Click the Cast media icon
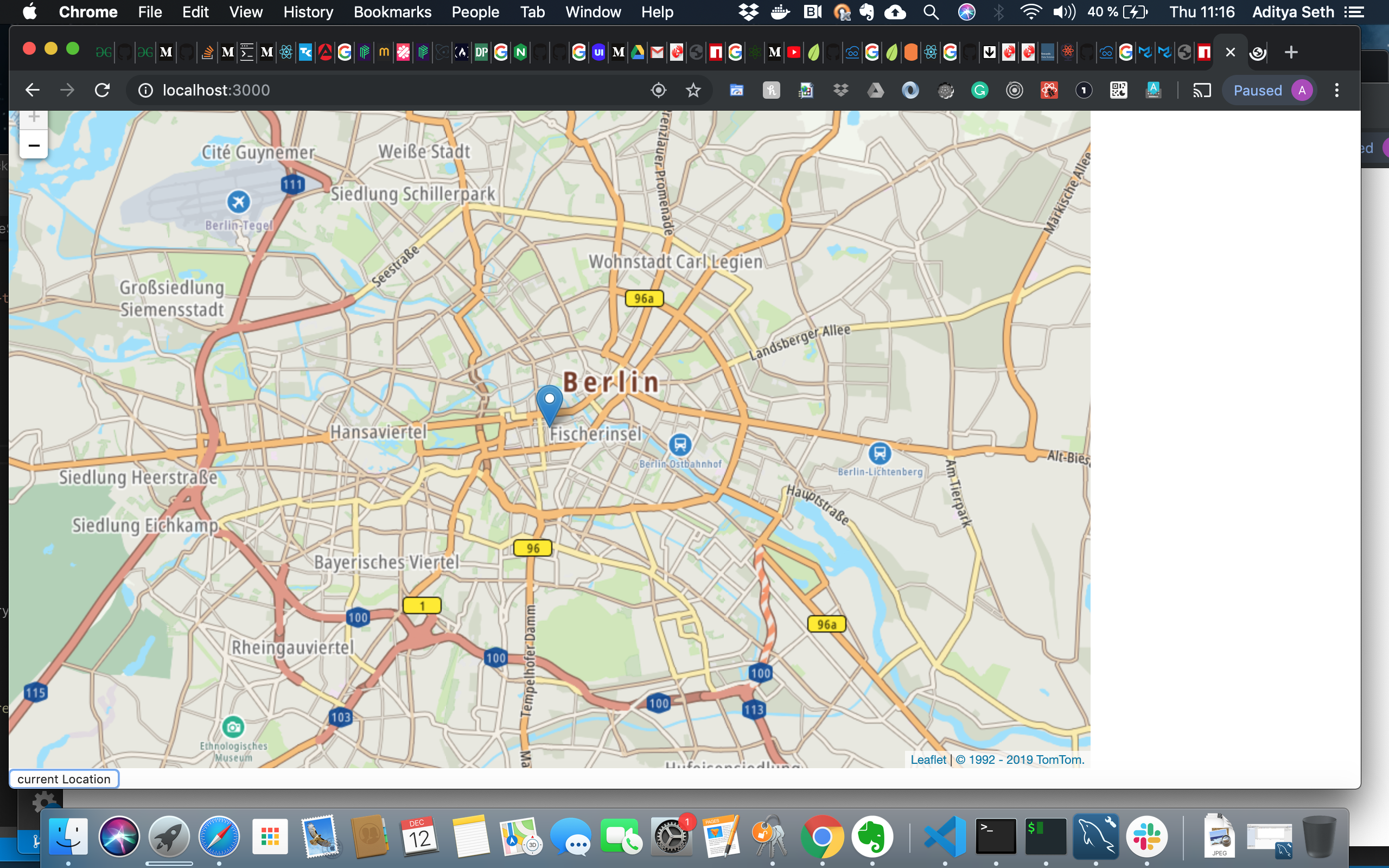The image size is (1389, 868). [x=1201, y=90]
